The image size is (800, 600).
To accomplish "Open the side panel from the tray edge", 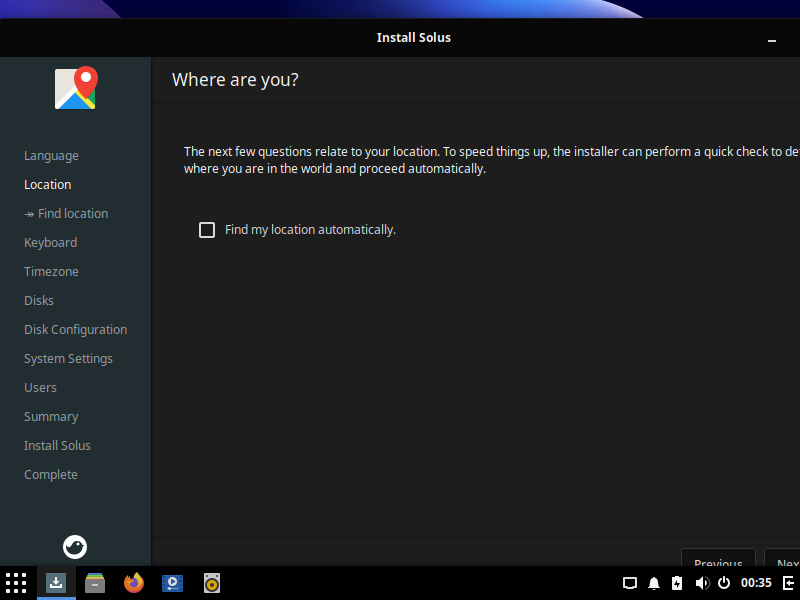I will click(x=789, y=583).
